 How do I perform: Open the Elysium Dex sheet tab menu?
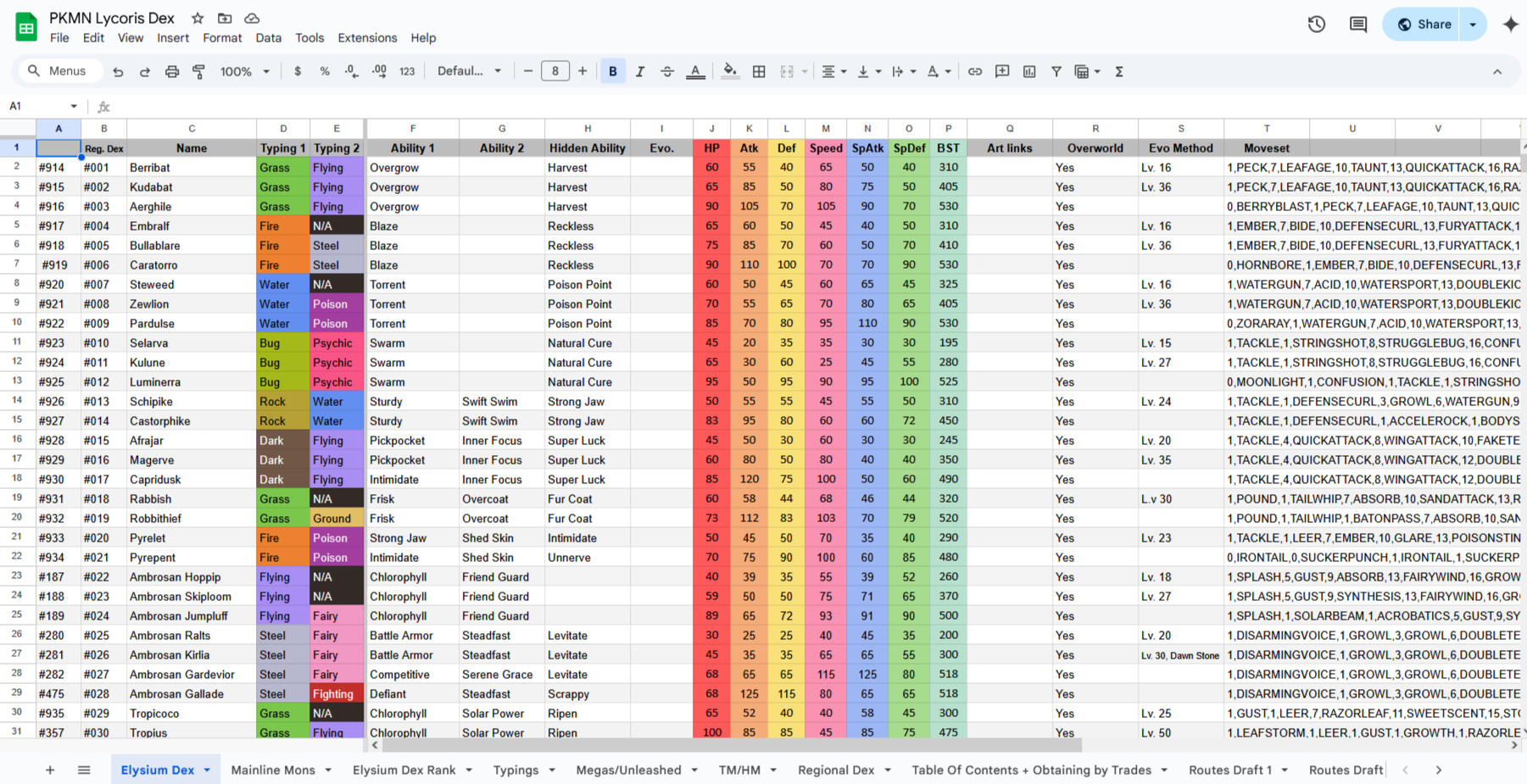tap(205, 770)
